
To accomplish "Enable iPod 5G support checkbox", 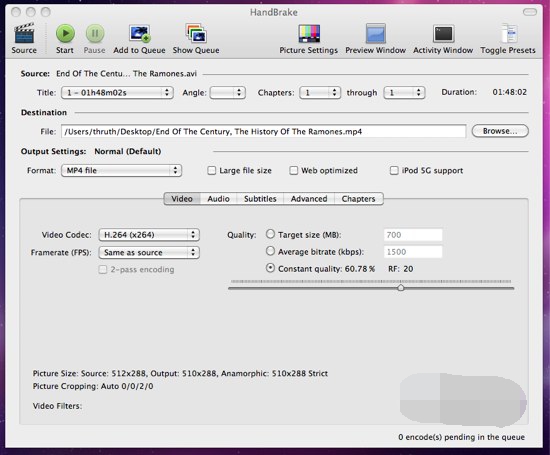I will [394, 170].
